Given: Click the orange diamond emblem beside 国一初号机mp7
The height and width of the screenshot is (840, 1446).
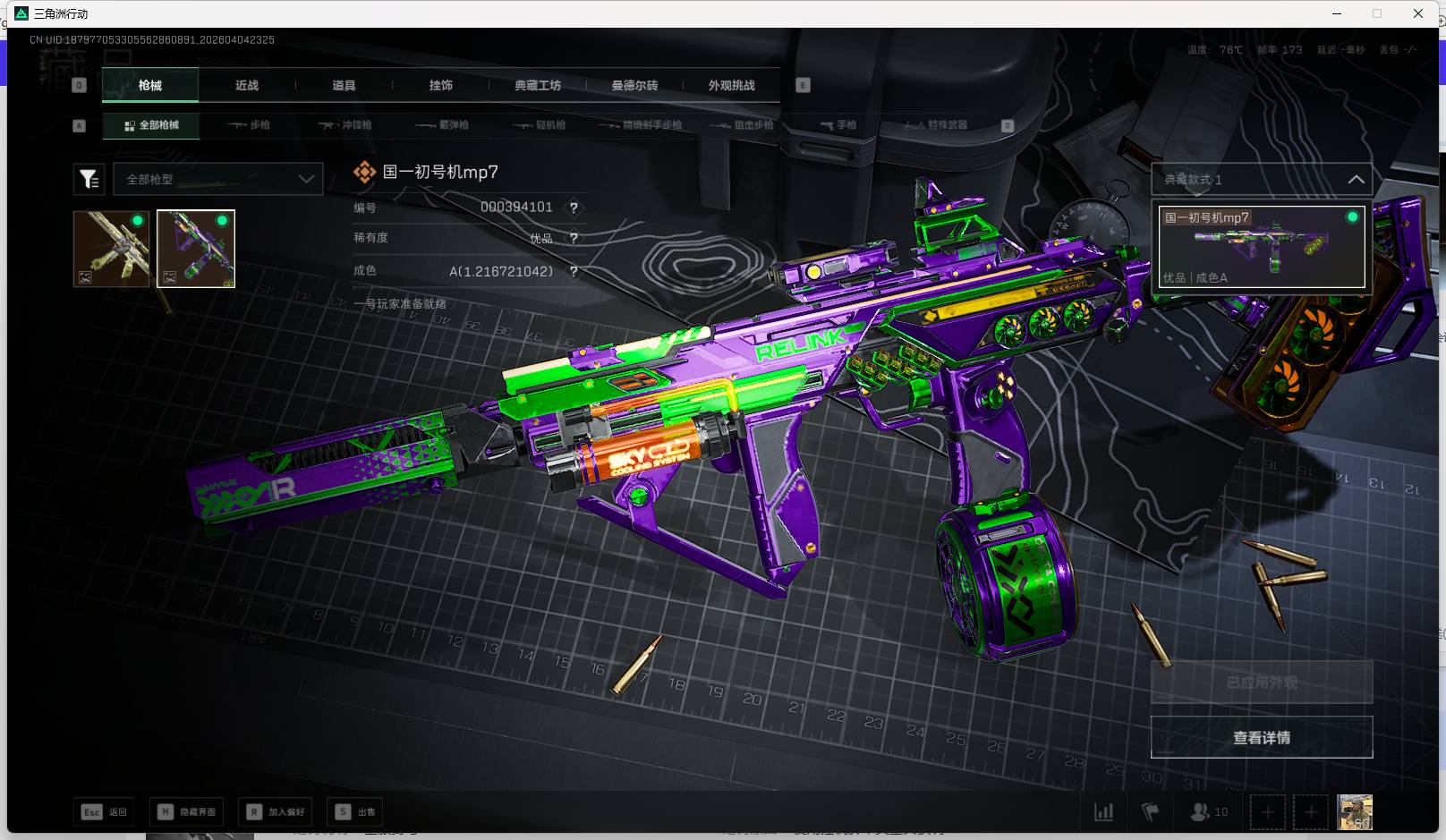Looking at the screenshot, I should click(x=364, y=172).
